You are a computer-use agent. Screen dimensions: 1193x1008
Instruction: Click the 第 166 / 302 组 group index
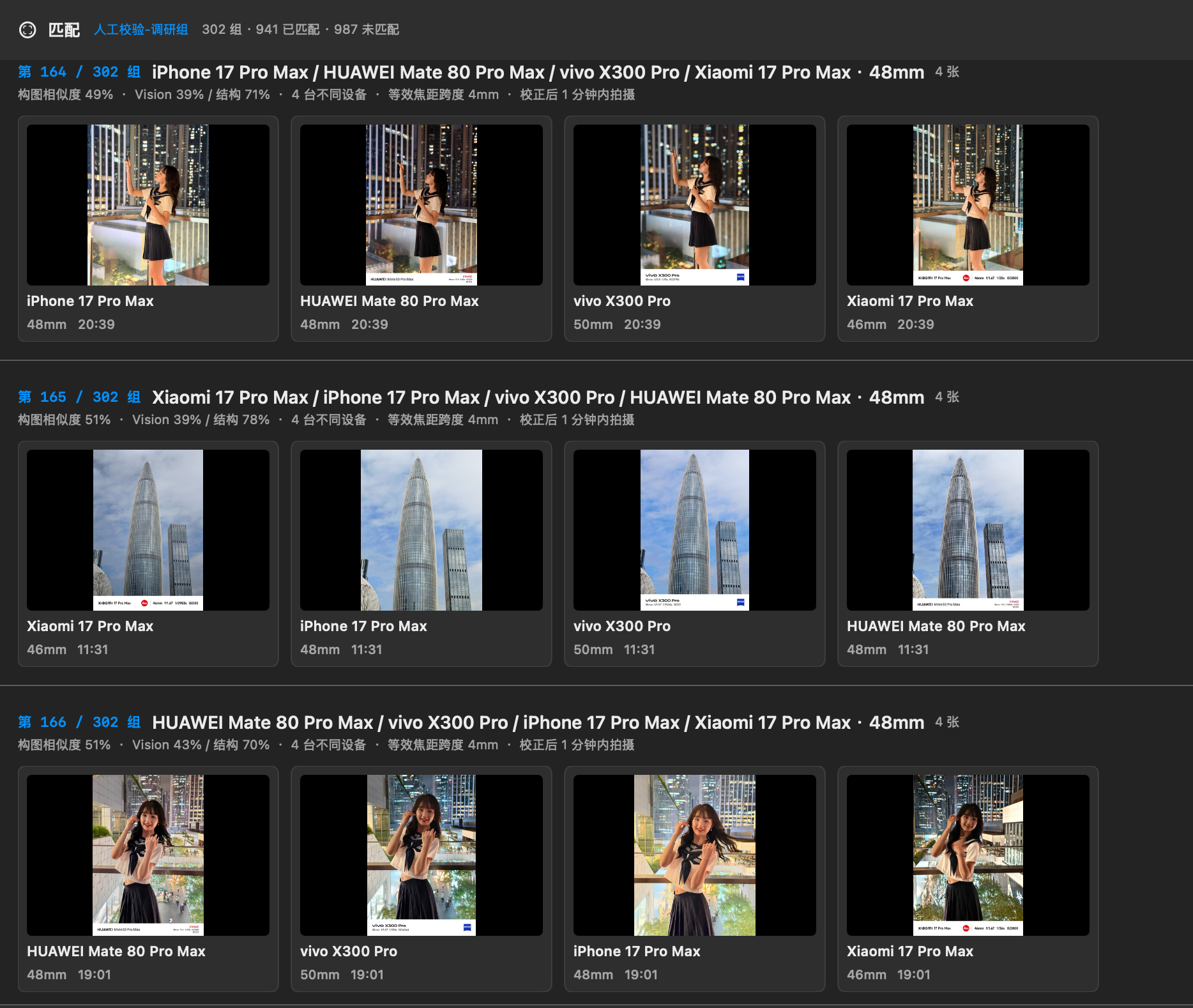[x=79, y=722]
